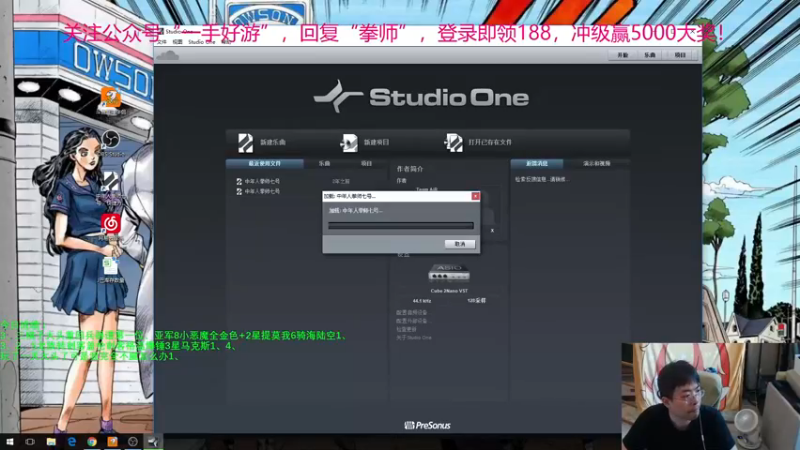Switch to the 新闻消息 news tab
This screenshot has height=450, width=800.
(x=537, y=163)
